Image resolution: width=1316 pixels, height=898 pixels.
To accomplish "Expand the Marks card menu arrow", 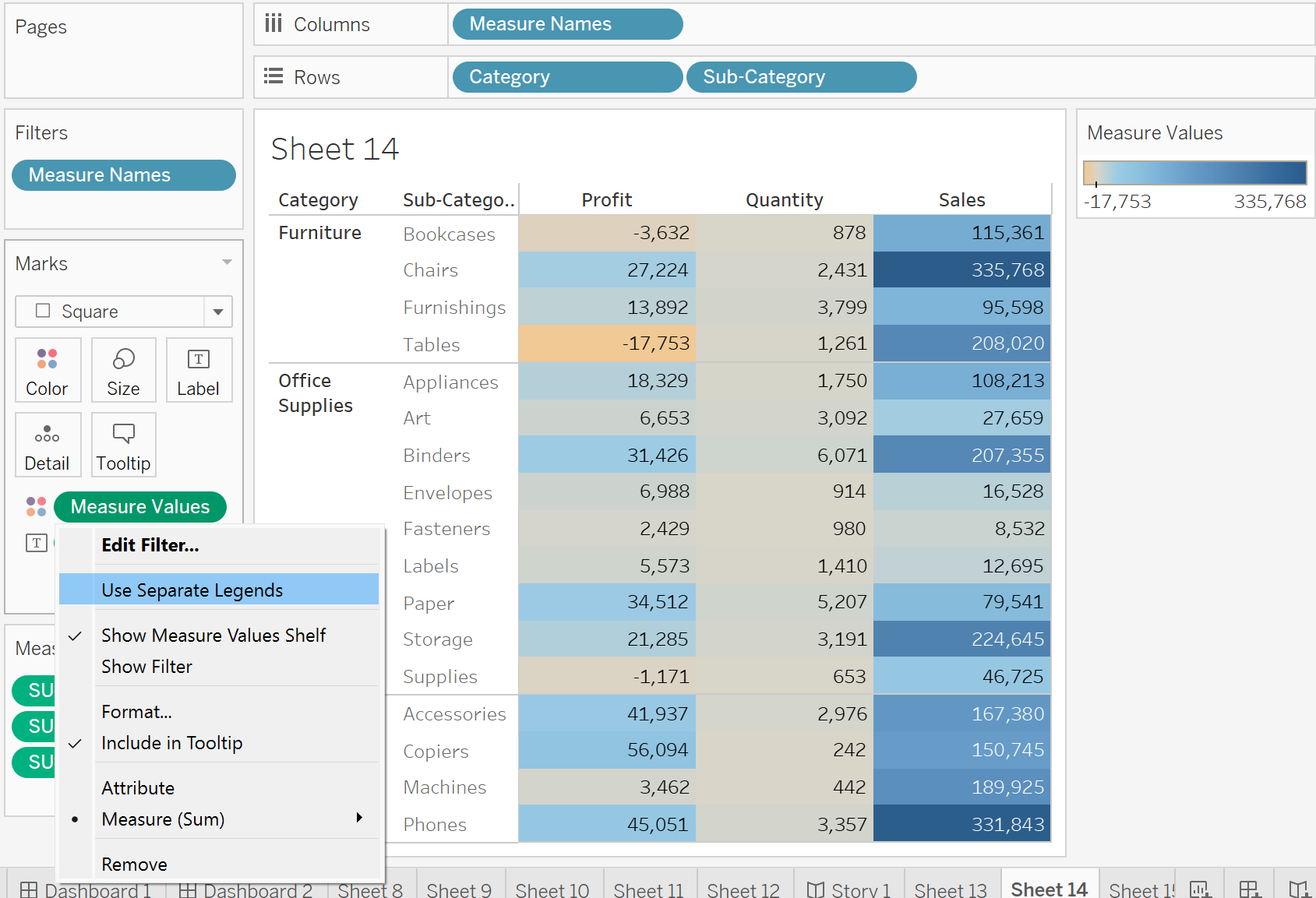I will click(227, 262).
